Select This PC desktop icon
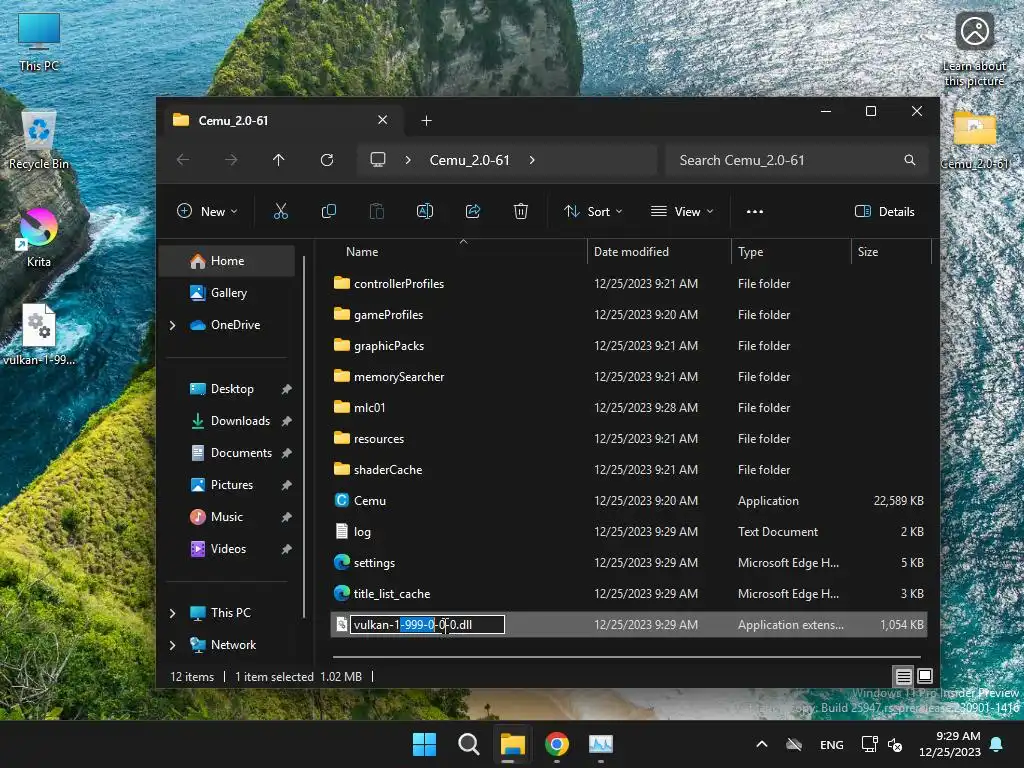 [39, 42]
